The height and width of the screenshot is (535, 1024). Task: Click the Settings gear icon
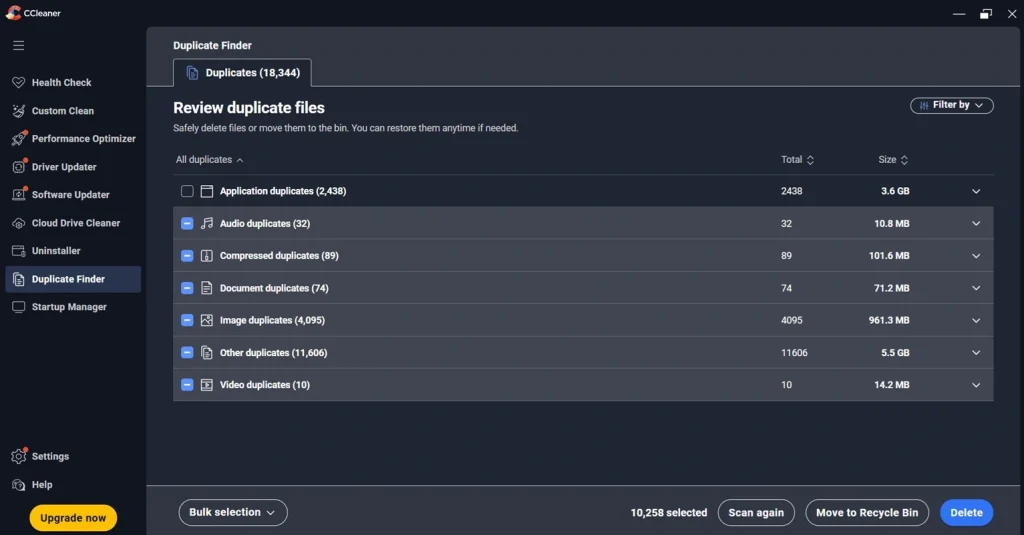tap(19, 456)
